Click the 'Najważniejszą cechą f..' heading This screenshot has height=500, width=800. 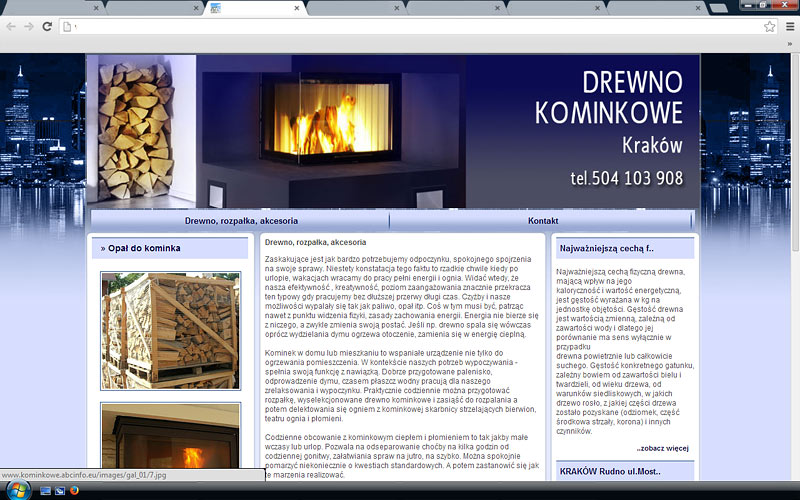607,248
